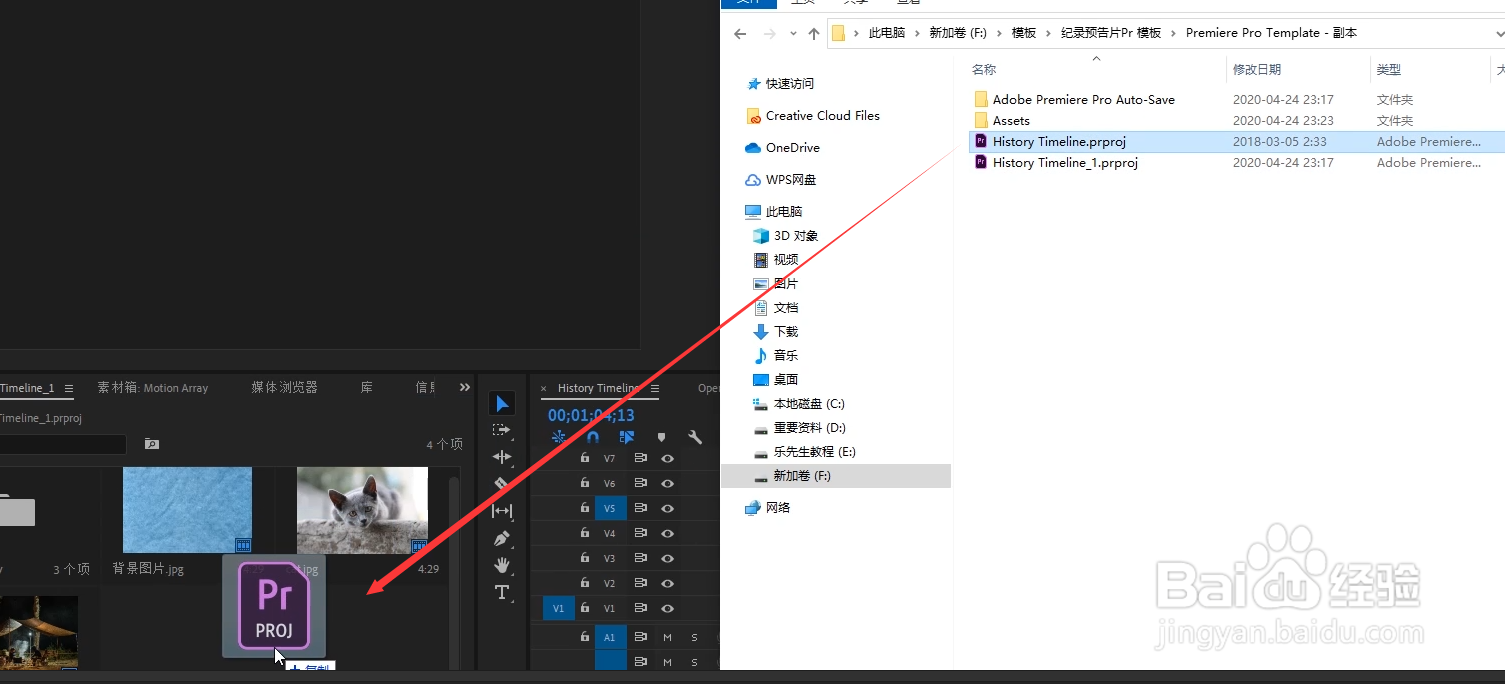This screenshot has width=1505, height=684.
Task: Select the History Timeline sequence tab
Action: coord(598,389)
